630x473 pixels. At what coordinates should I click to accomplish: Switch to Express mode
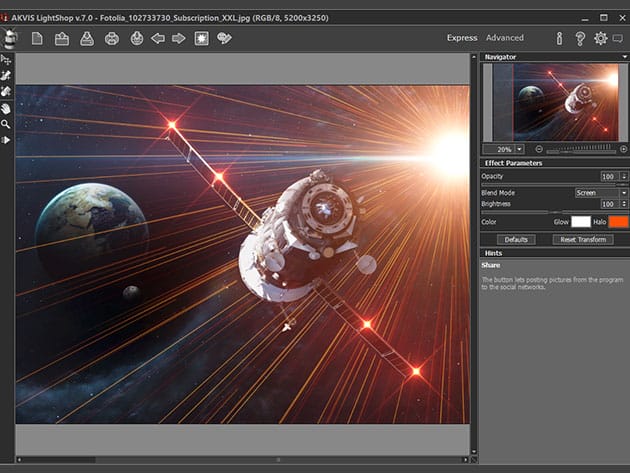point(462,38)
